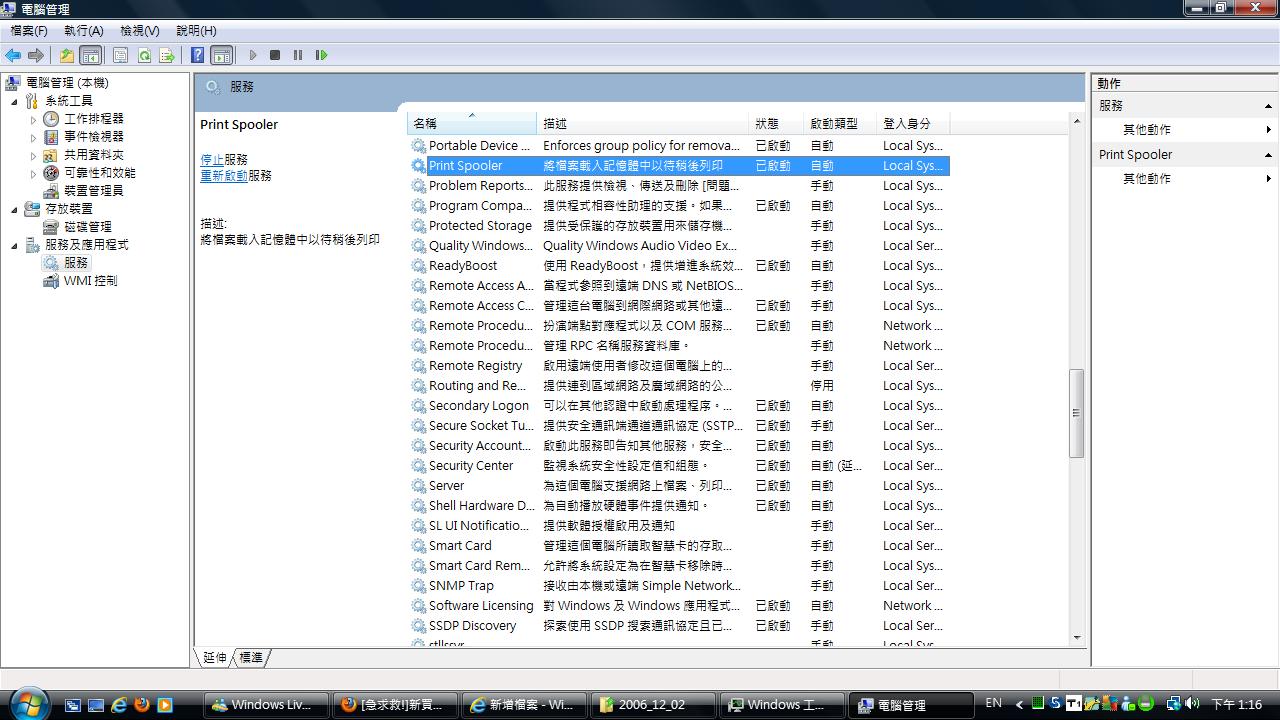Viewport: 1280px width, 720px height.
Task: Stop the service using toolbar stop icon
Action: click(275, 56)
